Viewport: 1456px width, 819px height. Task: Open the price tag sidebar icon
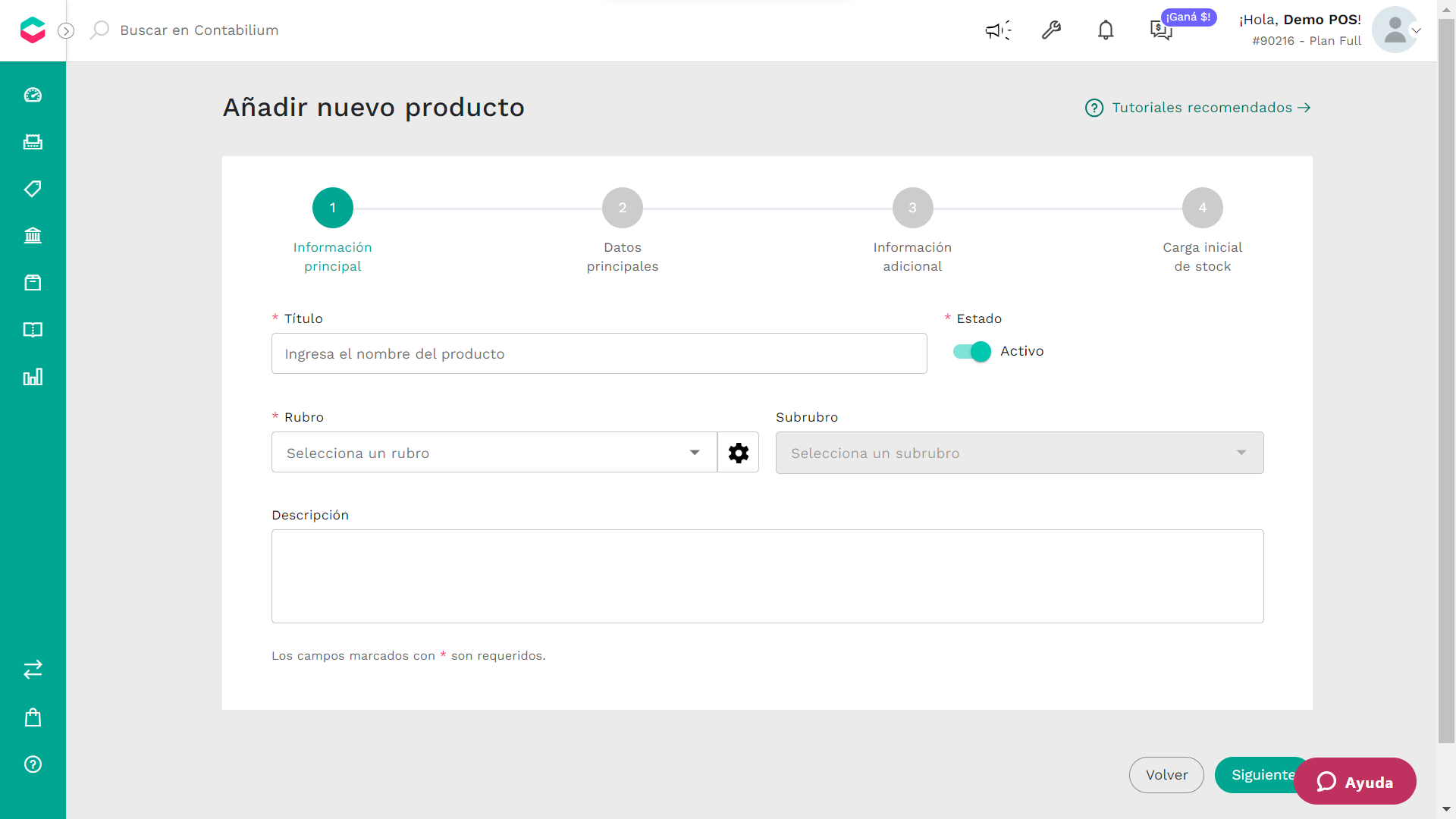tap(33, 189)
